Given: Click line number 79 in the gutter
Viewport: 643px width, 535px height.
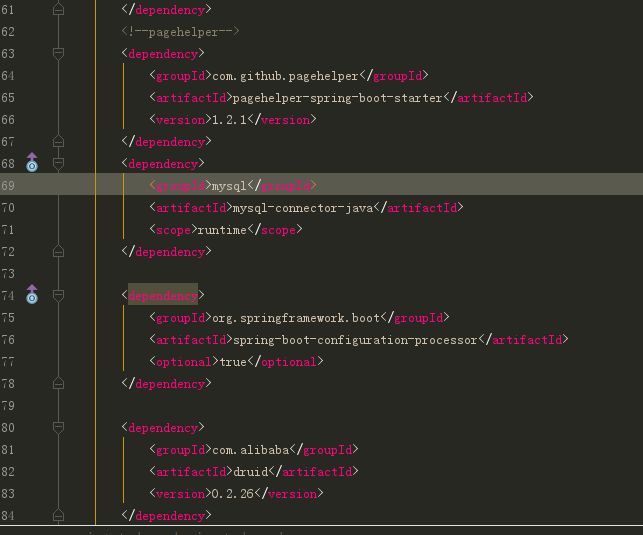Looking at the screenshot, I should (8, 405).
